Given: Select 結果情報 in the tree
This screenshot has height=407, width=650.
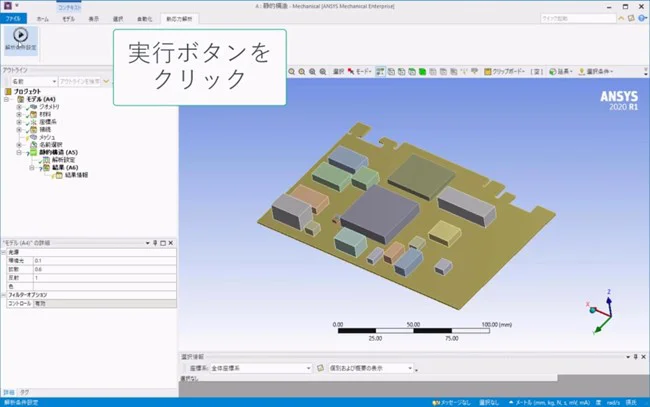Looking at the screenshot, I should point(76,175).
